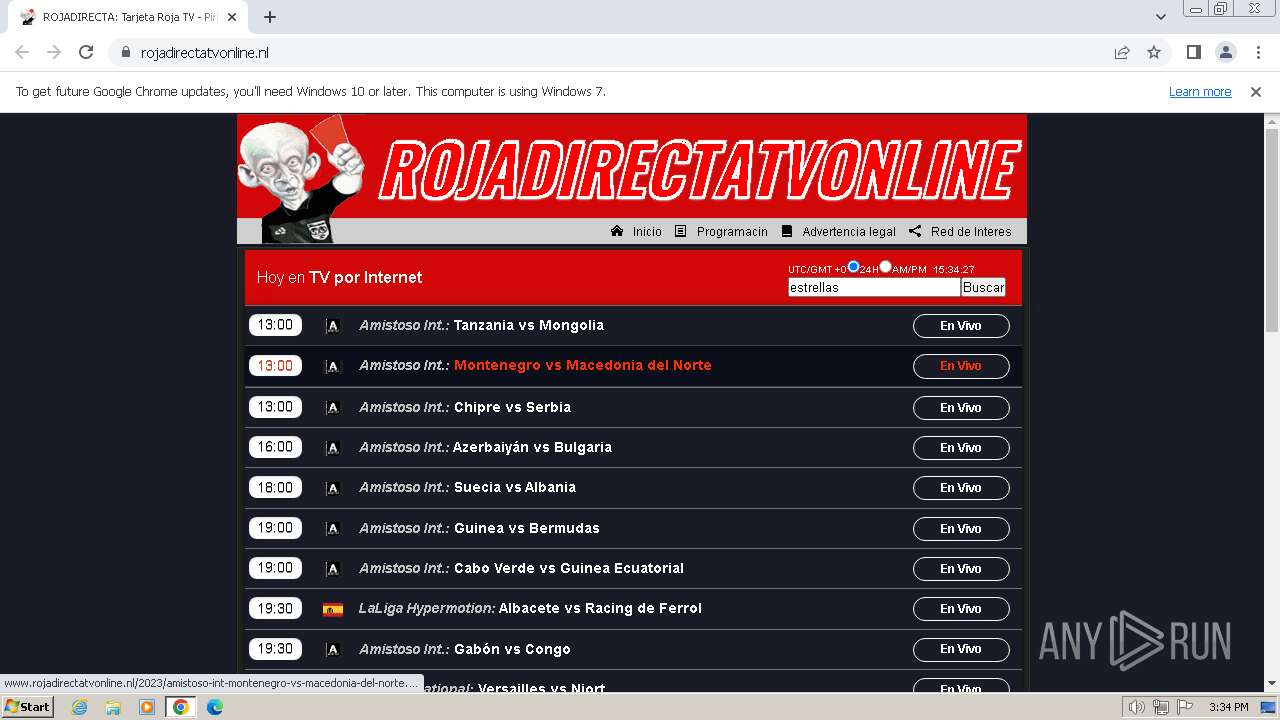Click the 16:00 time badge for Azerbaiyán match

[275, 447]
